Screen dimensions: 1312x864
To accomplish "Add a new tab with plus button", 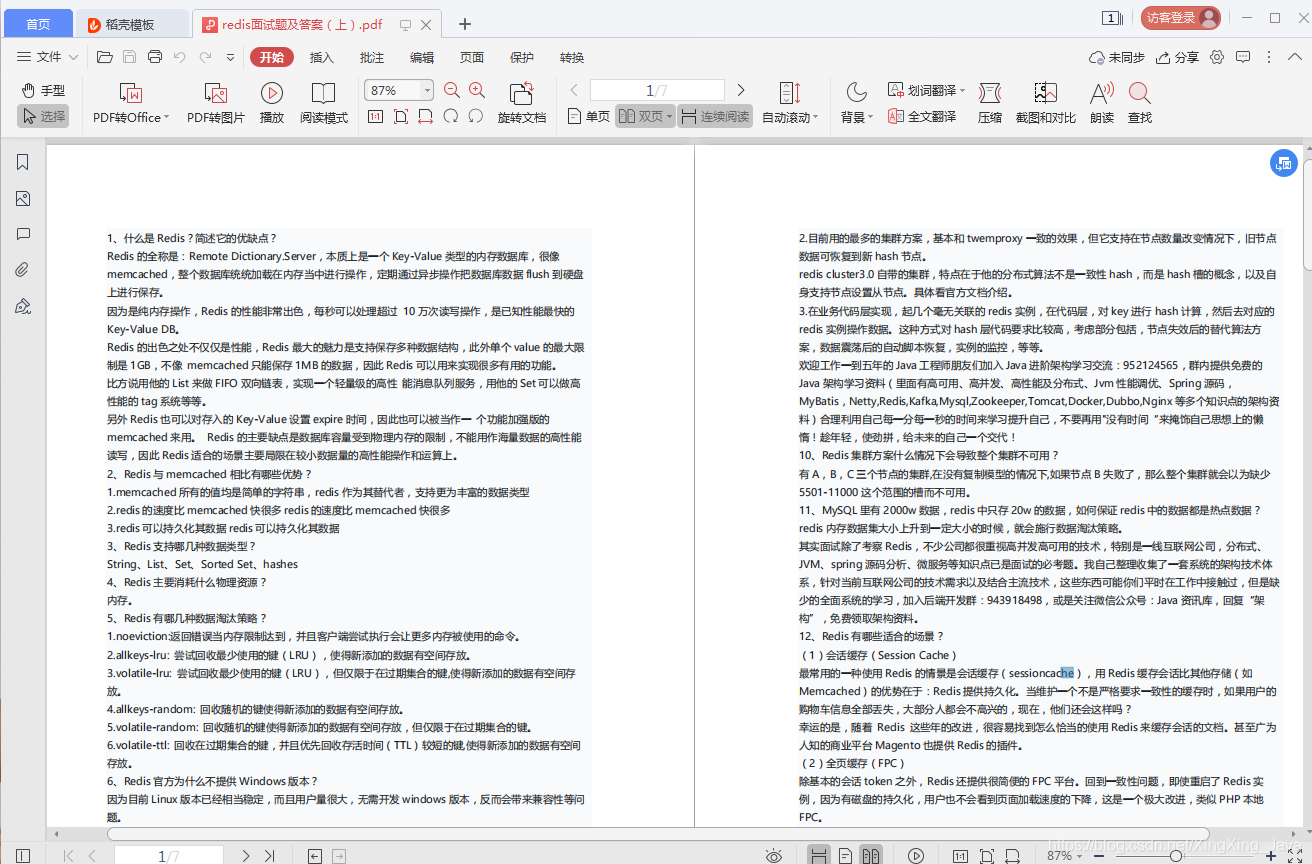I will point(464,24).
